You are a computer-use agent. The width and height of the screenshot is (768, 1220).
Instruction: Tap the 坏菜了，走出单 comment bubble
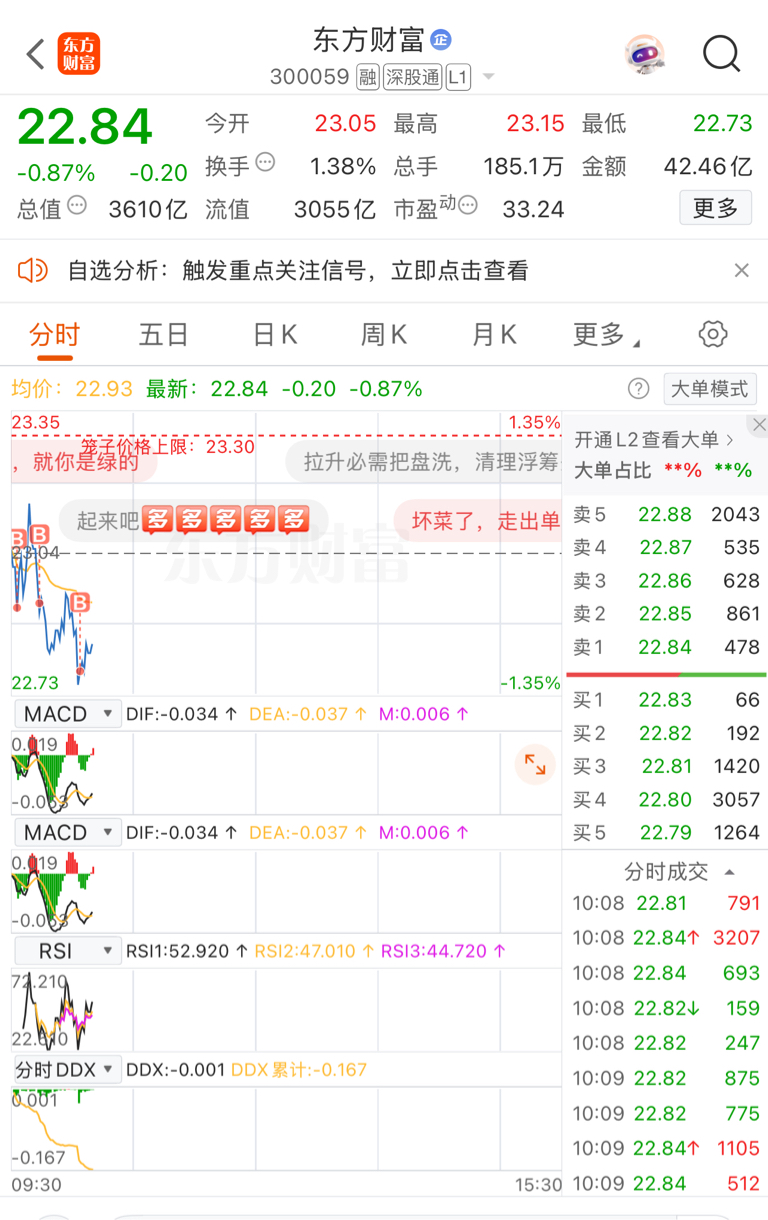478,520
